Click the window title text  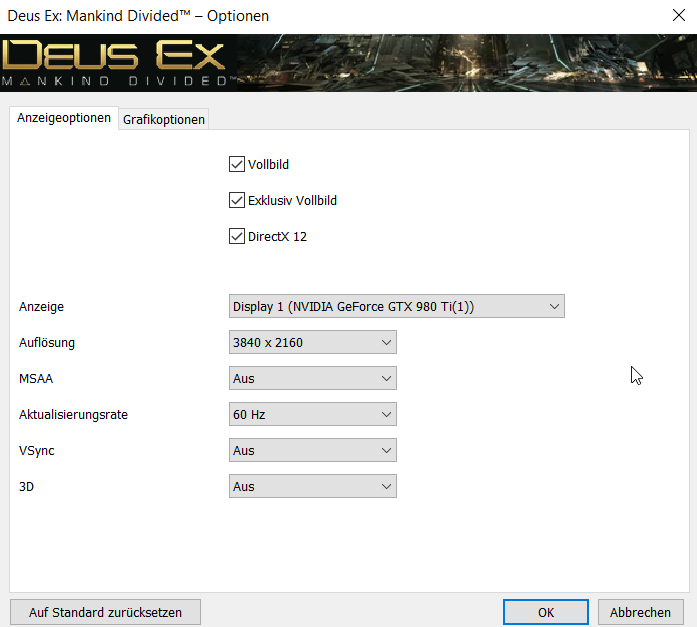coord(138,16)
